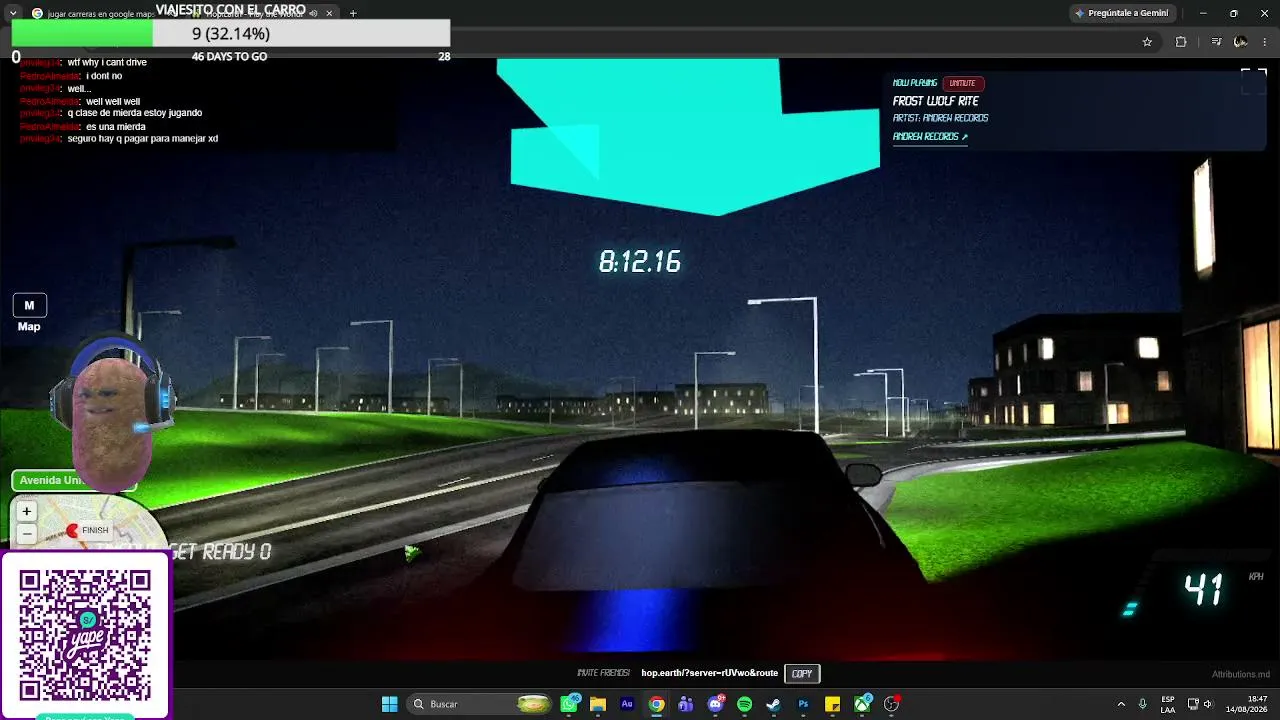Viewport: 1280px width, 720px height.
Task: Open Spotify from the taskbar
Action: pyautogui.click(x=744, y=704)
